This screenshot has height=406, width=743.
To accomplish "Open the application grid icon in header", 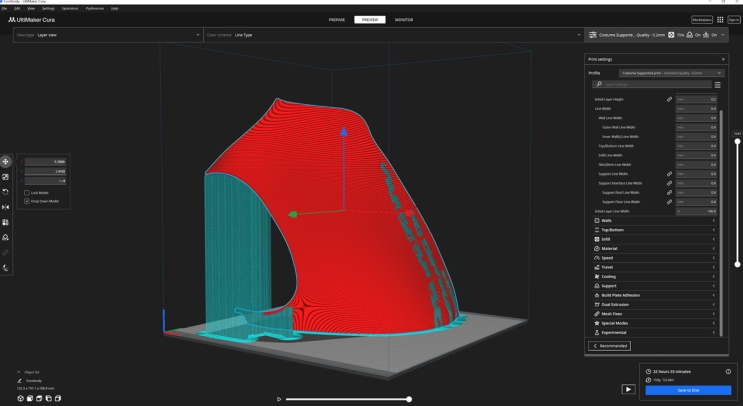I will click(720, 19).
